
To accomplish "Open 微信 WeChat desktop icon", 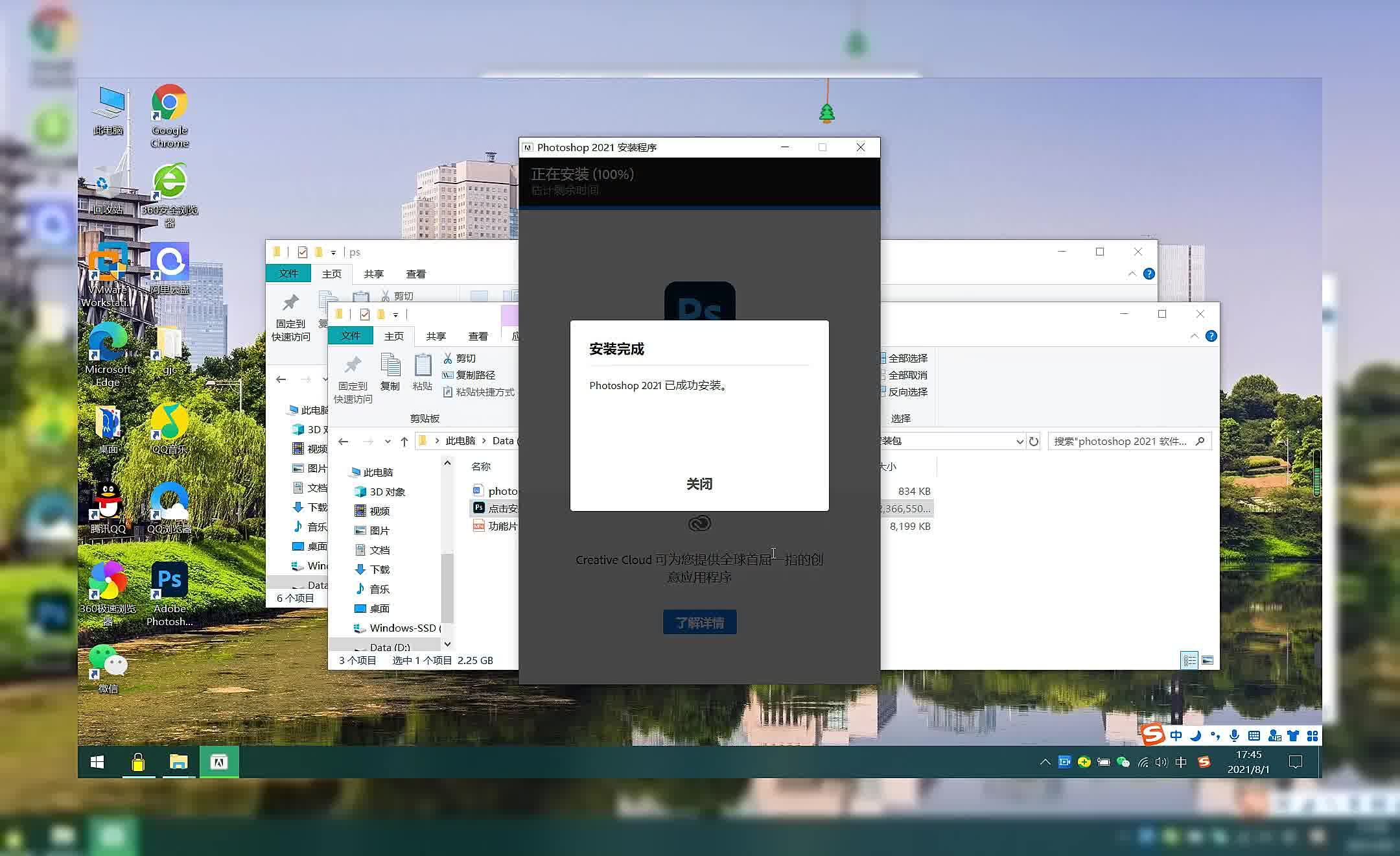I will coord(108,669).
